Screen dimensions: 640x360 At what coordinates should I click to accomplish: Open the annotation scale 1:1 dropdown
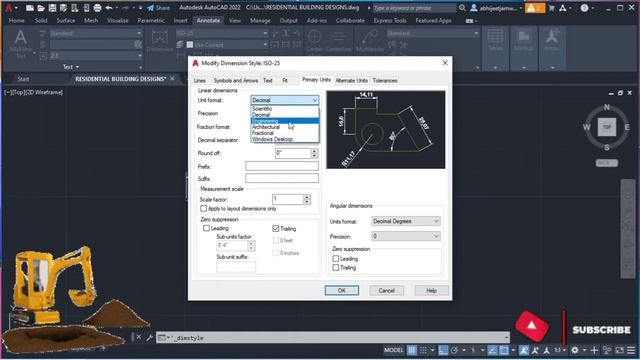click(560, 350)
